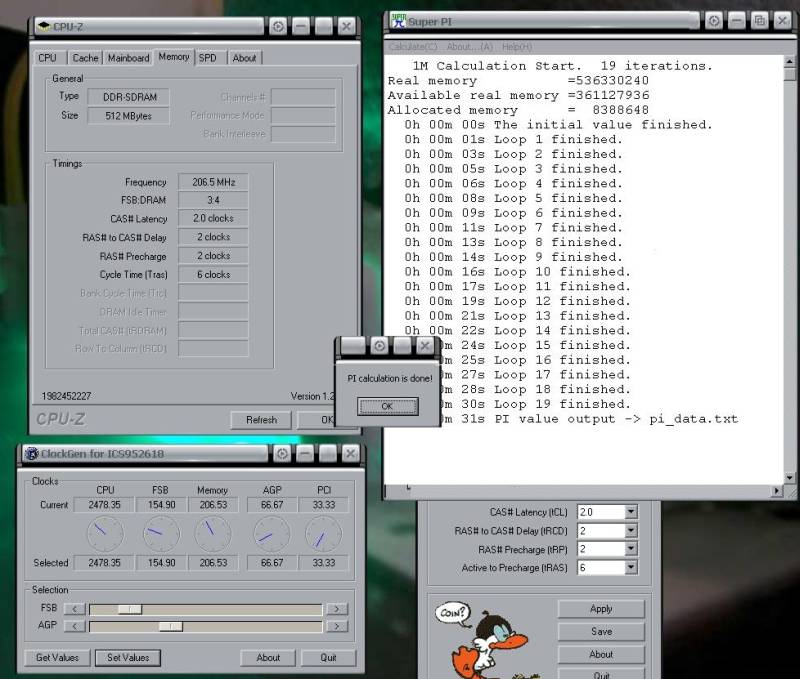Open RAS# Precharge (tRP) dropdown
This screenshot has width=800, height=679.
click(631, 549)
